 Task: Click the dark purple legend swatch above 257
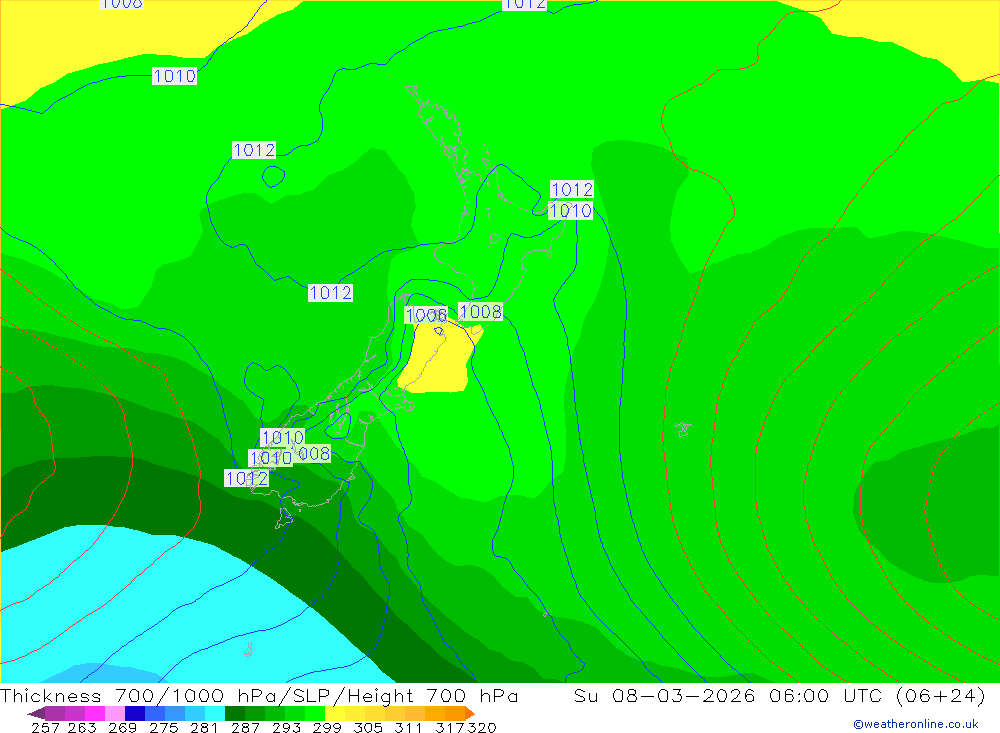55,713
